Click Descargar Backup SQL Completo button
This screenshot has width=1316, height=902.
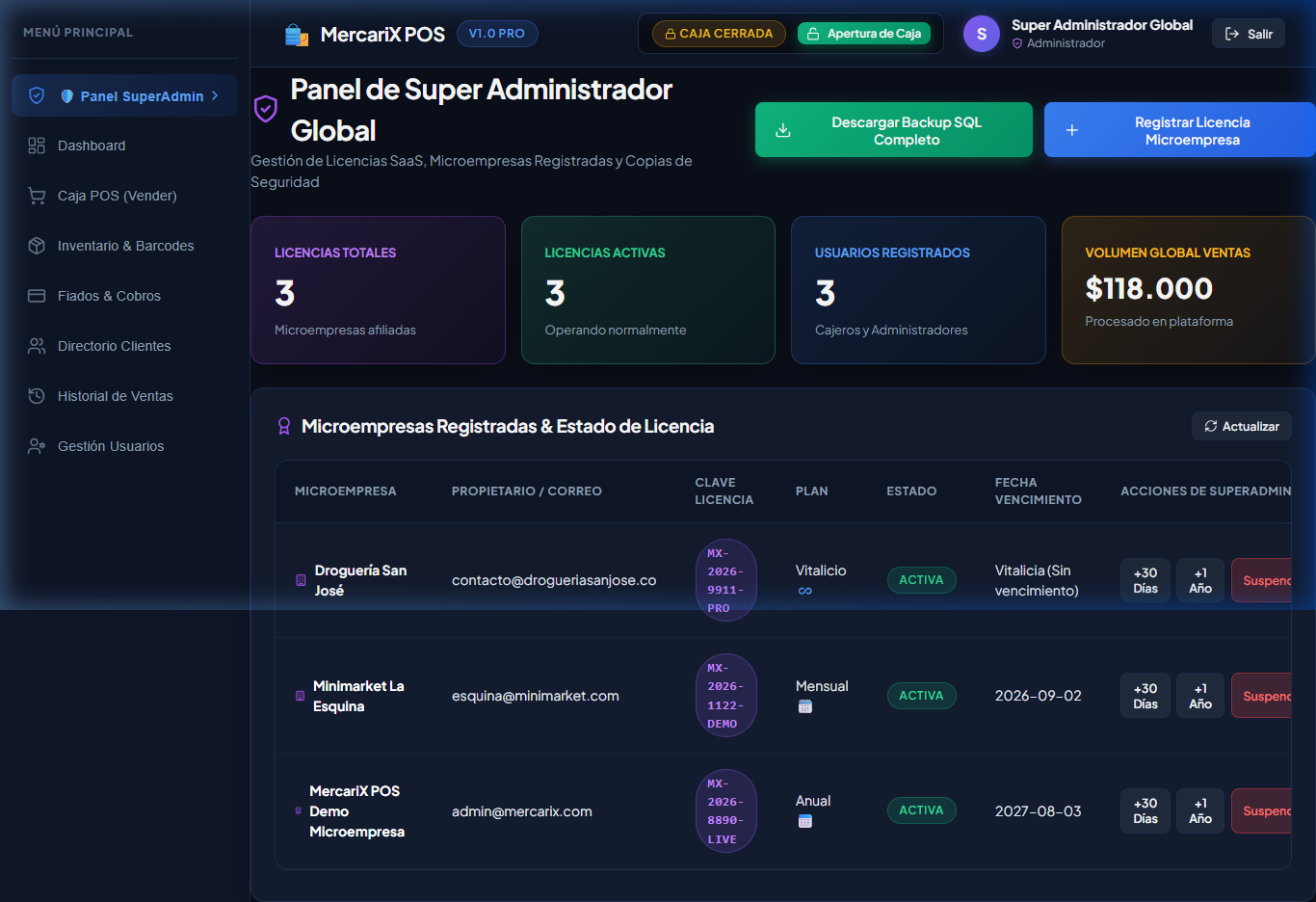[894, 130]
